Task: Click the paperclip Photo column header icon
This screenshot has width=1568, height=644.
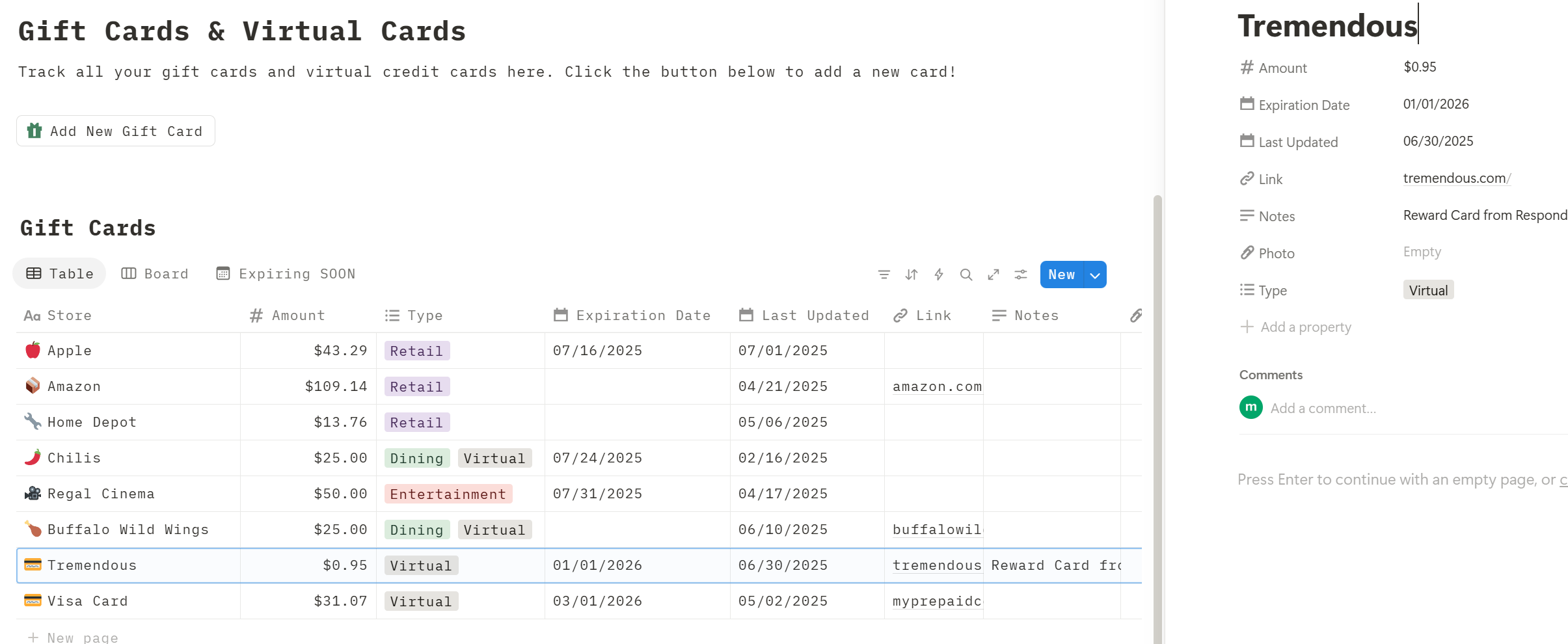Action: (x=1136, y=315)
